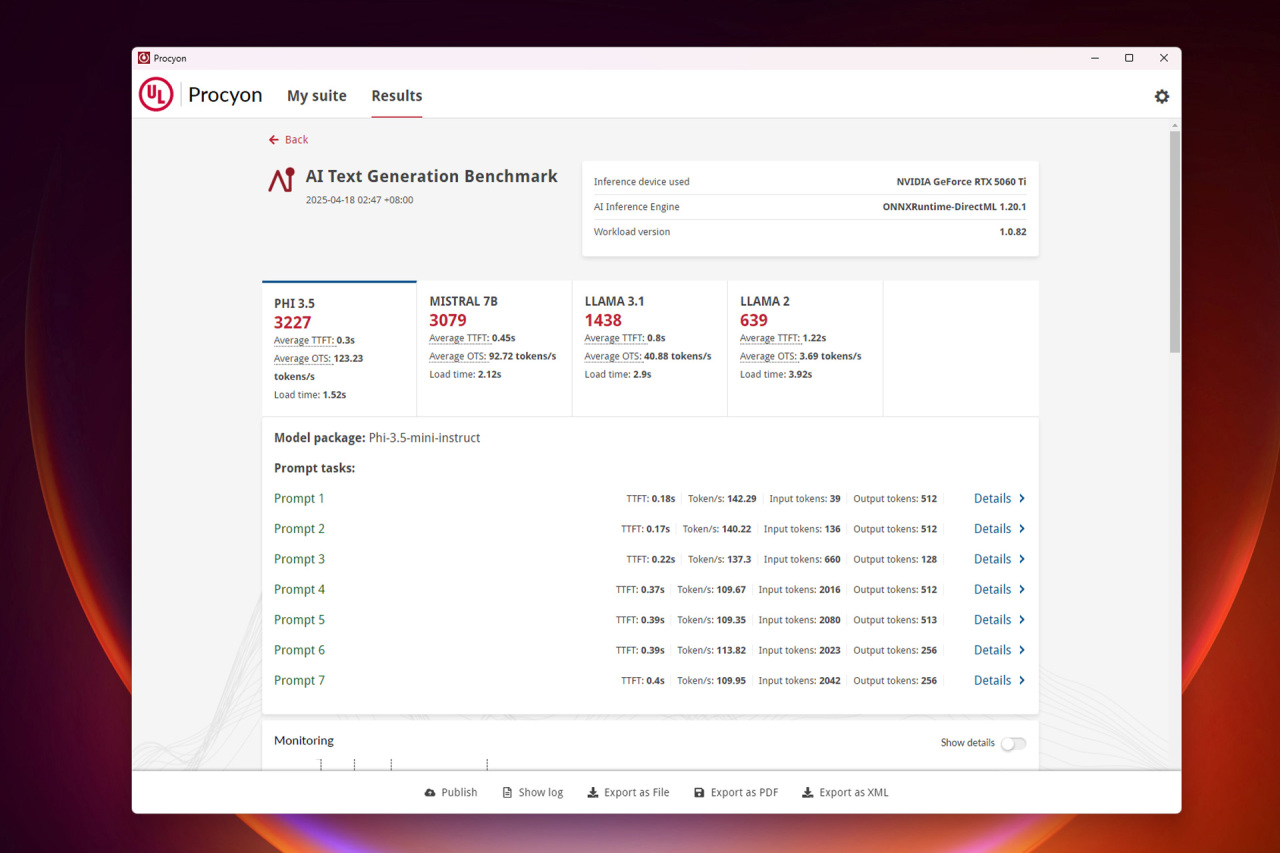The image size is (1280, 853).
Task: Click the Export as PDF save icon
Action: point(699,793)
